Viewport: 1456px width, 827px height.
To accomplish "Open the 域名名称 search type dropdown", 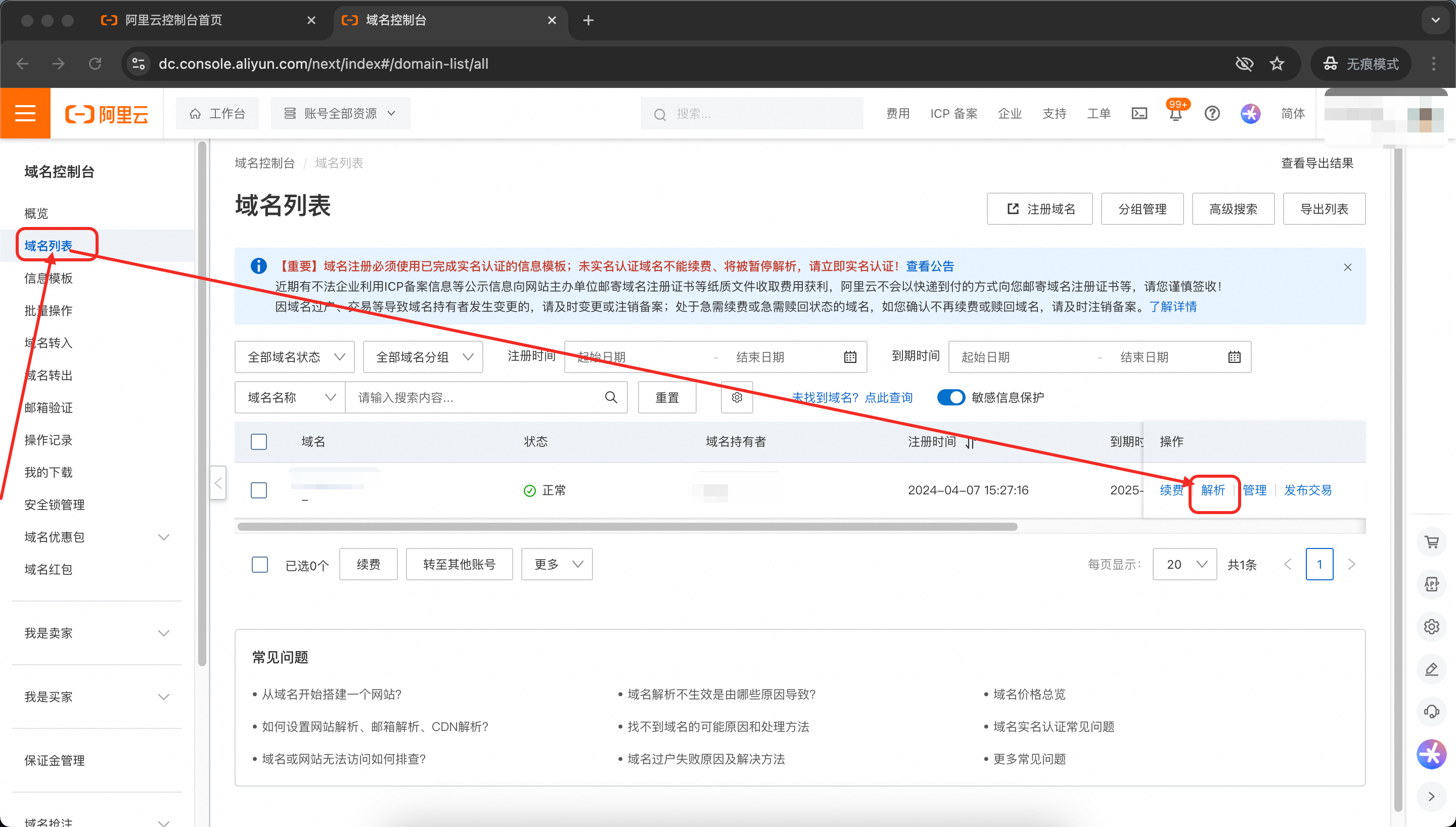I will [x=290, y=397].
